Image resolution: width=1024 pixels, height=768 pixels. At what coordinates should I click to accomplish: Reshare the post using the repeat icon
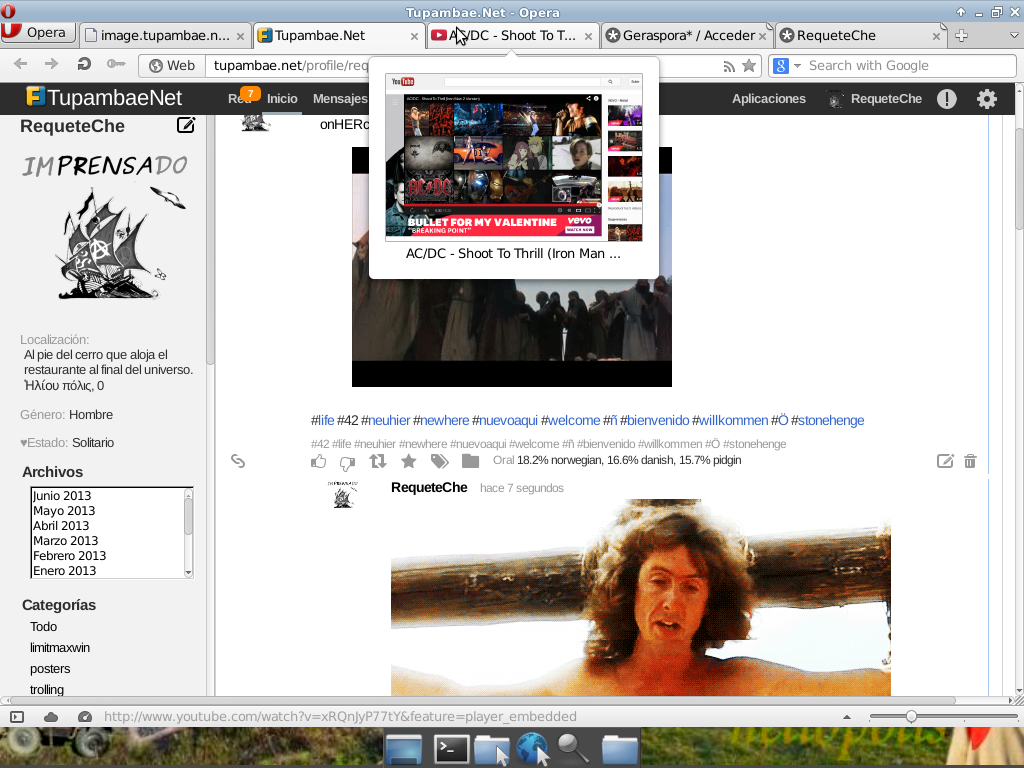pos(378,461)
